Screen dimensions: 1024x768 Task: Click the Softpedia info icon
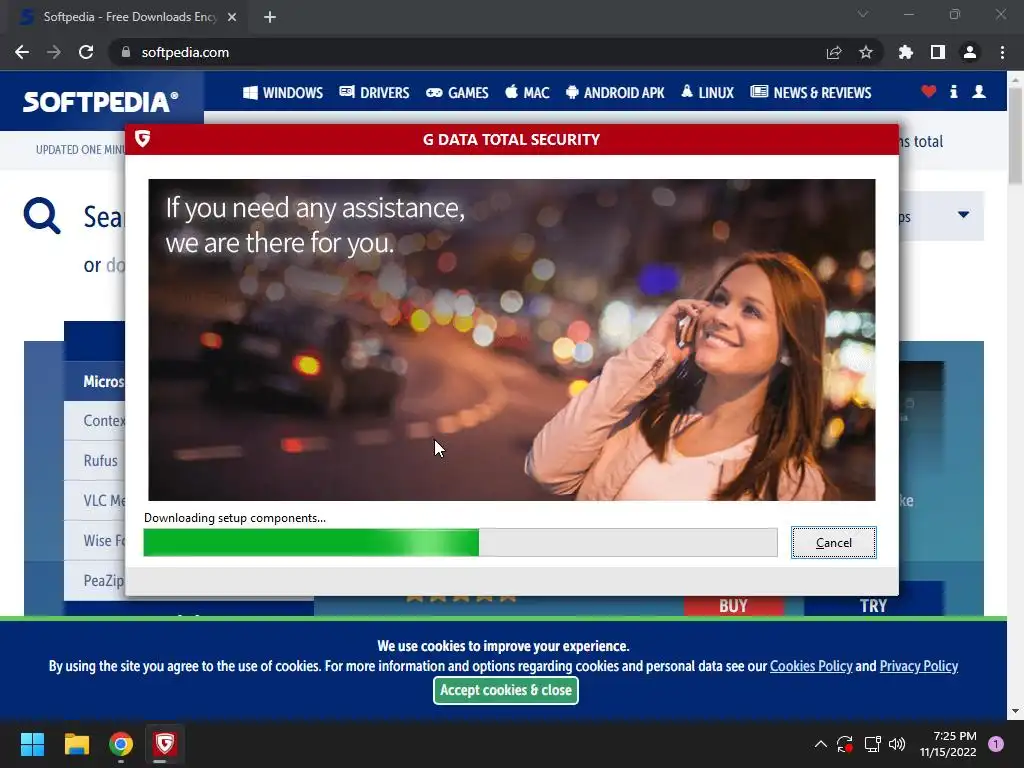[953, 92]
